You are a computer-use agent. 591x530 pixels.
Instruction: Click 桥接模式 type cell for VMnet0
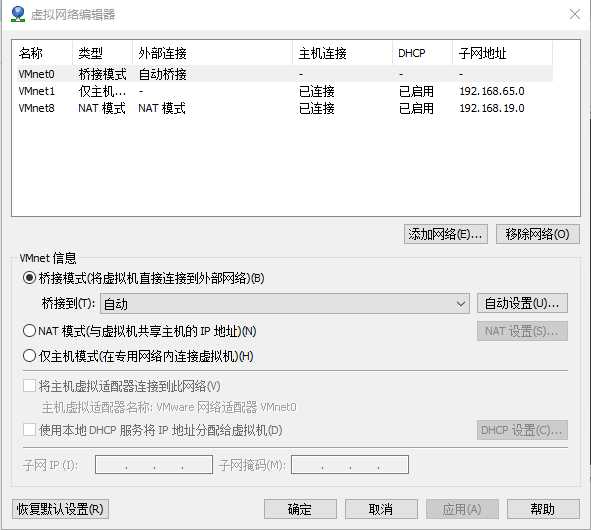pos(102,74)
